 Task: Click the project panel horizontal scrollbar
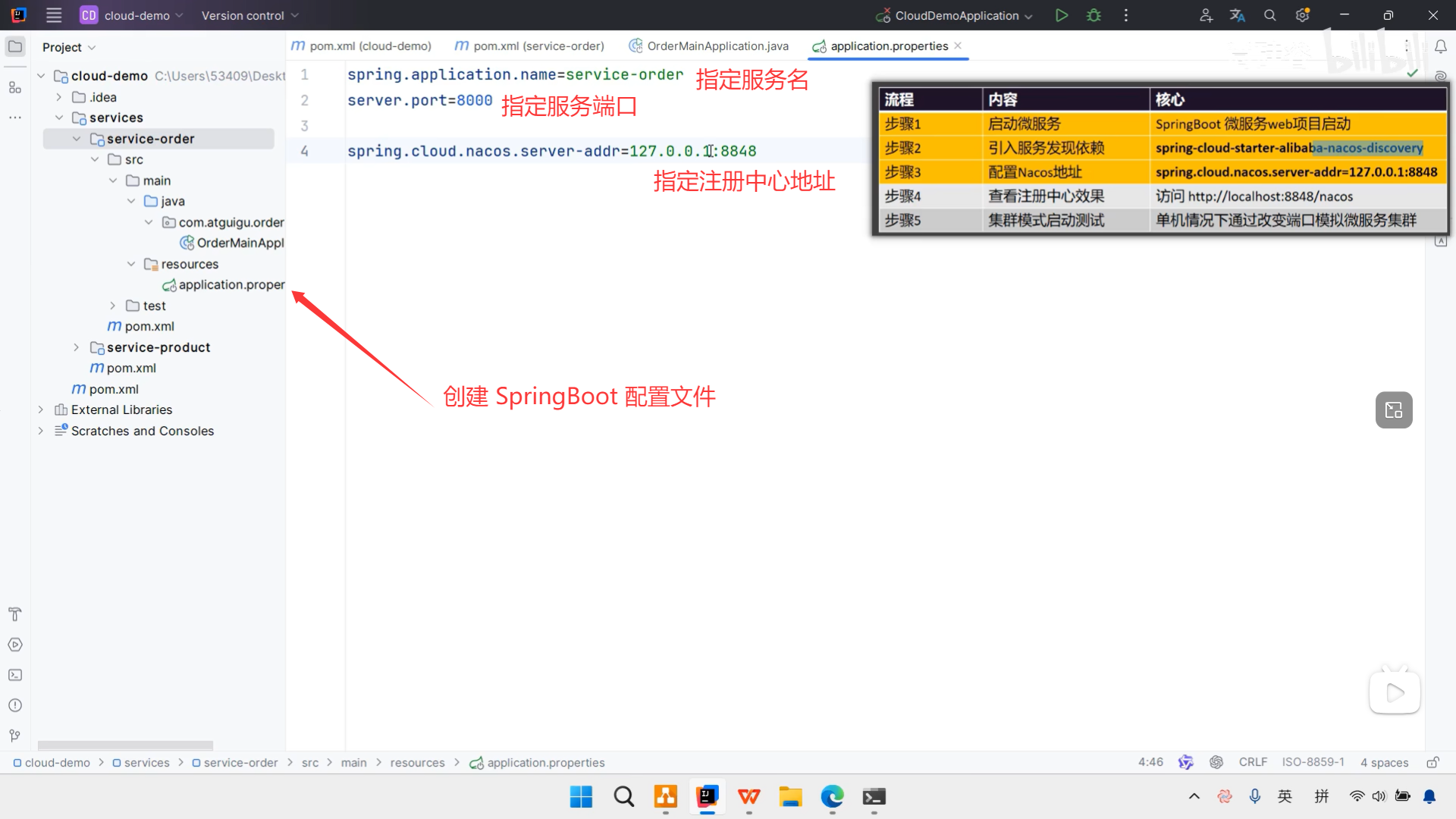pos(124,745)
